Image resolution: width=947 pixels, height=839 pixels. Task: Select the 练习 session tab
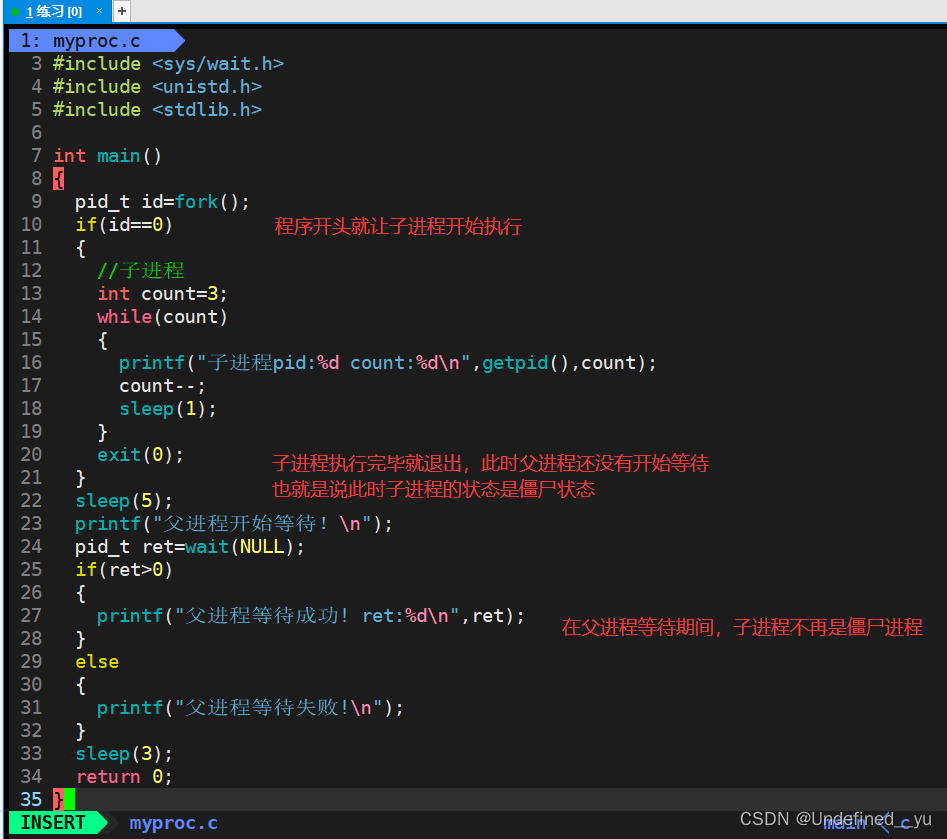(54, 11)
